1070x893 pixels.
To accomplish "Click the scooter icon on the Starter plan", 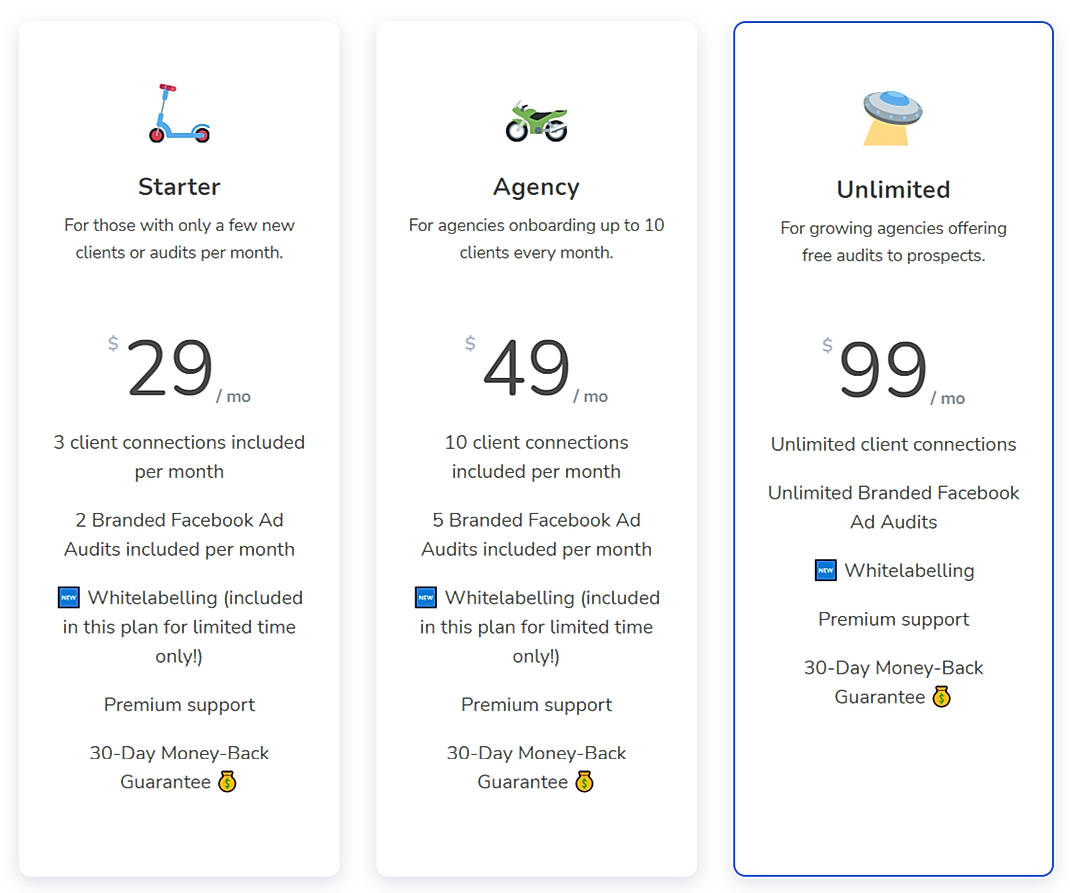I will tap(178, 110).
